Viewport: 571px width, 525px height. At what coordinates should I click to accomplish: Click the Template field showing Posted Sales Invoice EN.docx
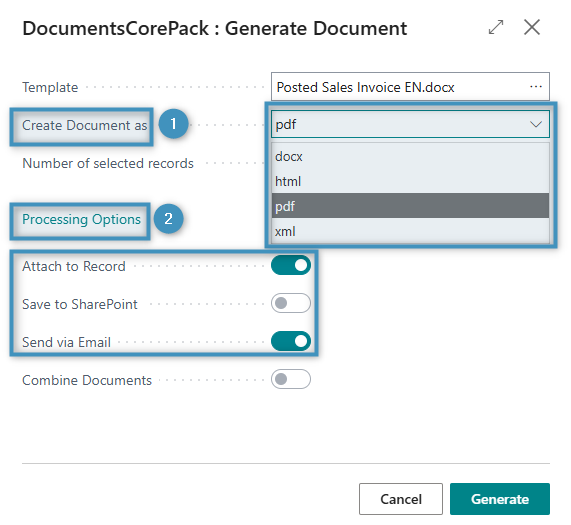pos(410,87)
